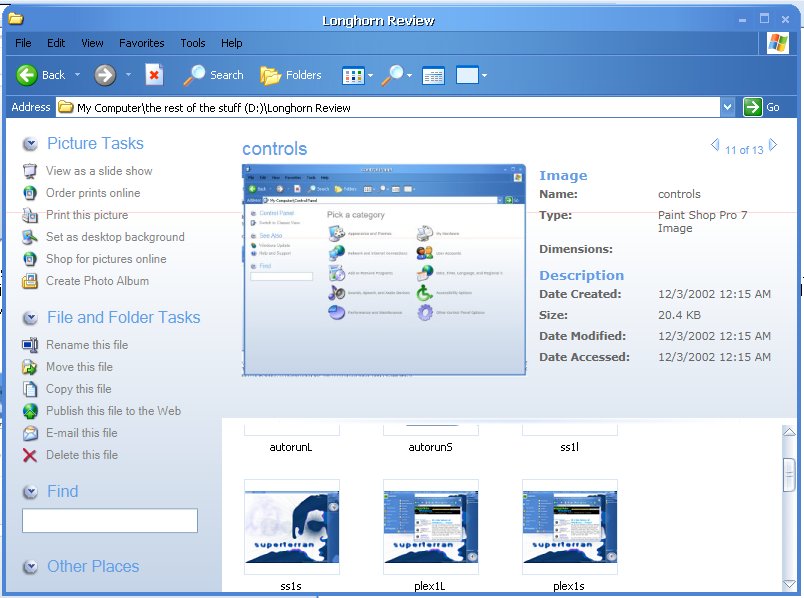Click Set as desktop background link
Screen dimensions: 804x598
pos(115,237)
